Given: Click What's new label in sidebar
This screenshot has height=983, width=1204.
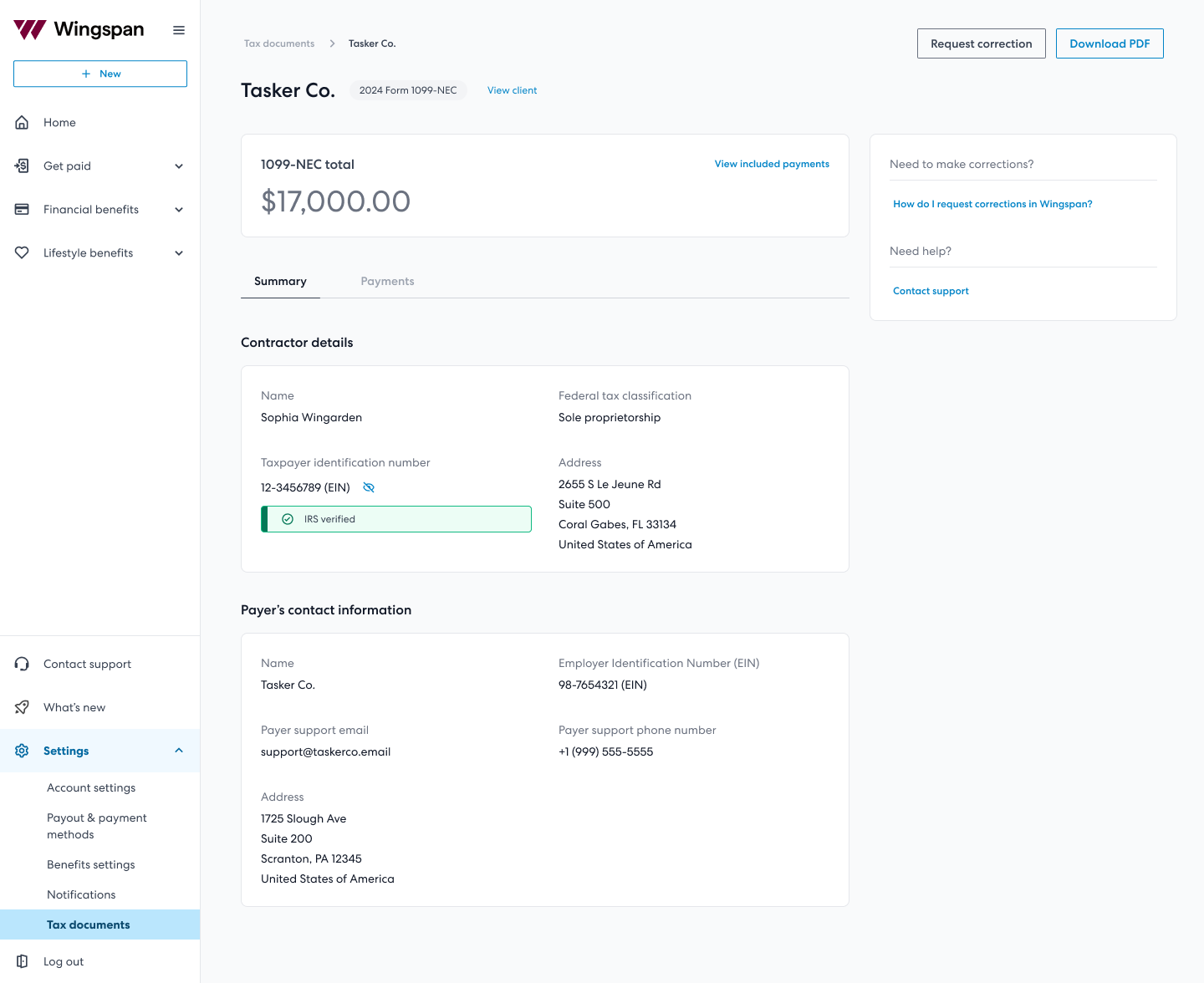Looking at the screenshot, I should [x=74, y=707].
